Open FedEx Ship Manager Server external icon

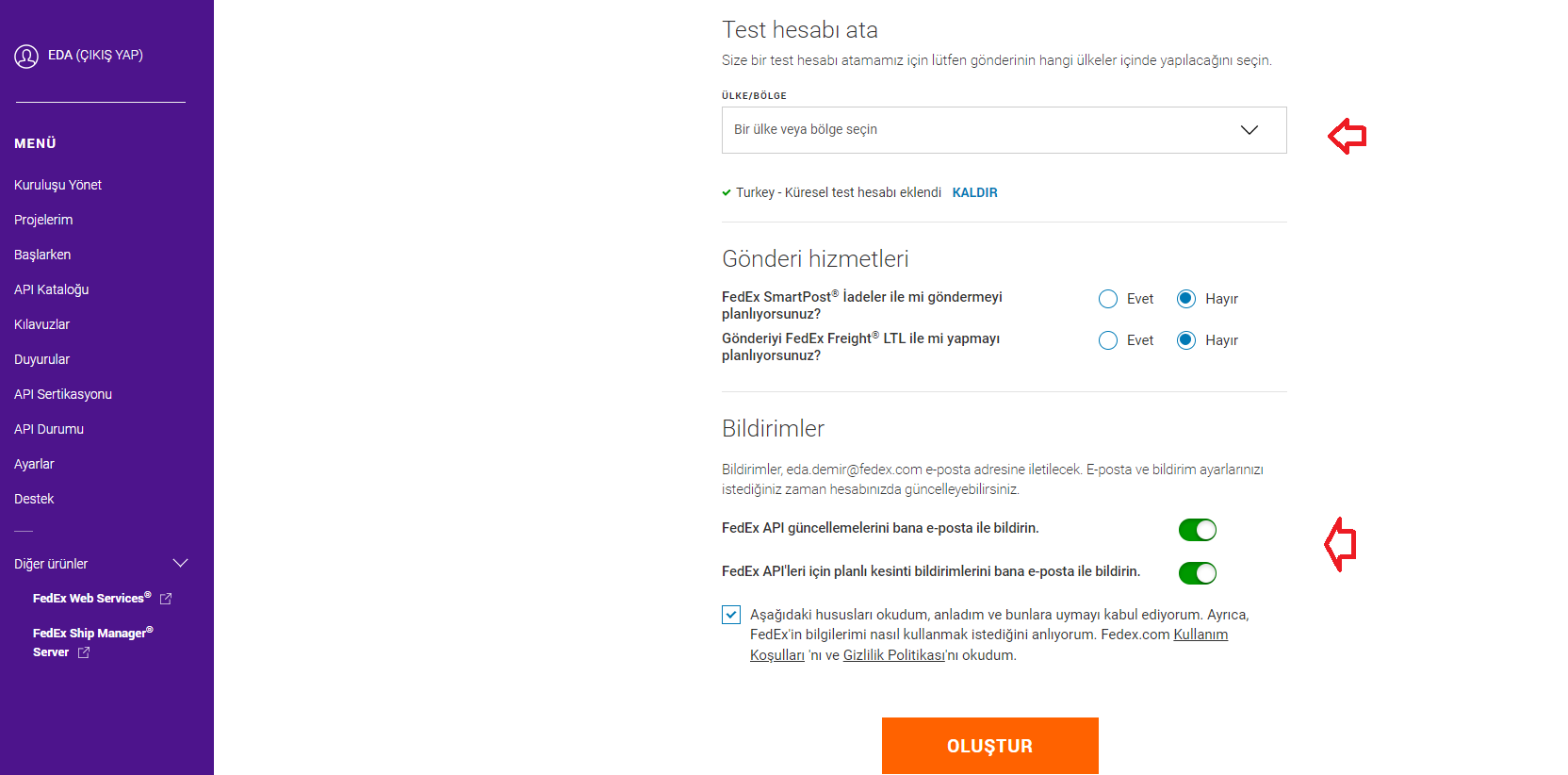pyautogui.click(x=84, y=652)
